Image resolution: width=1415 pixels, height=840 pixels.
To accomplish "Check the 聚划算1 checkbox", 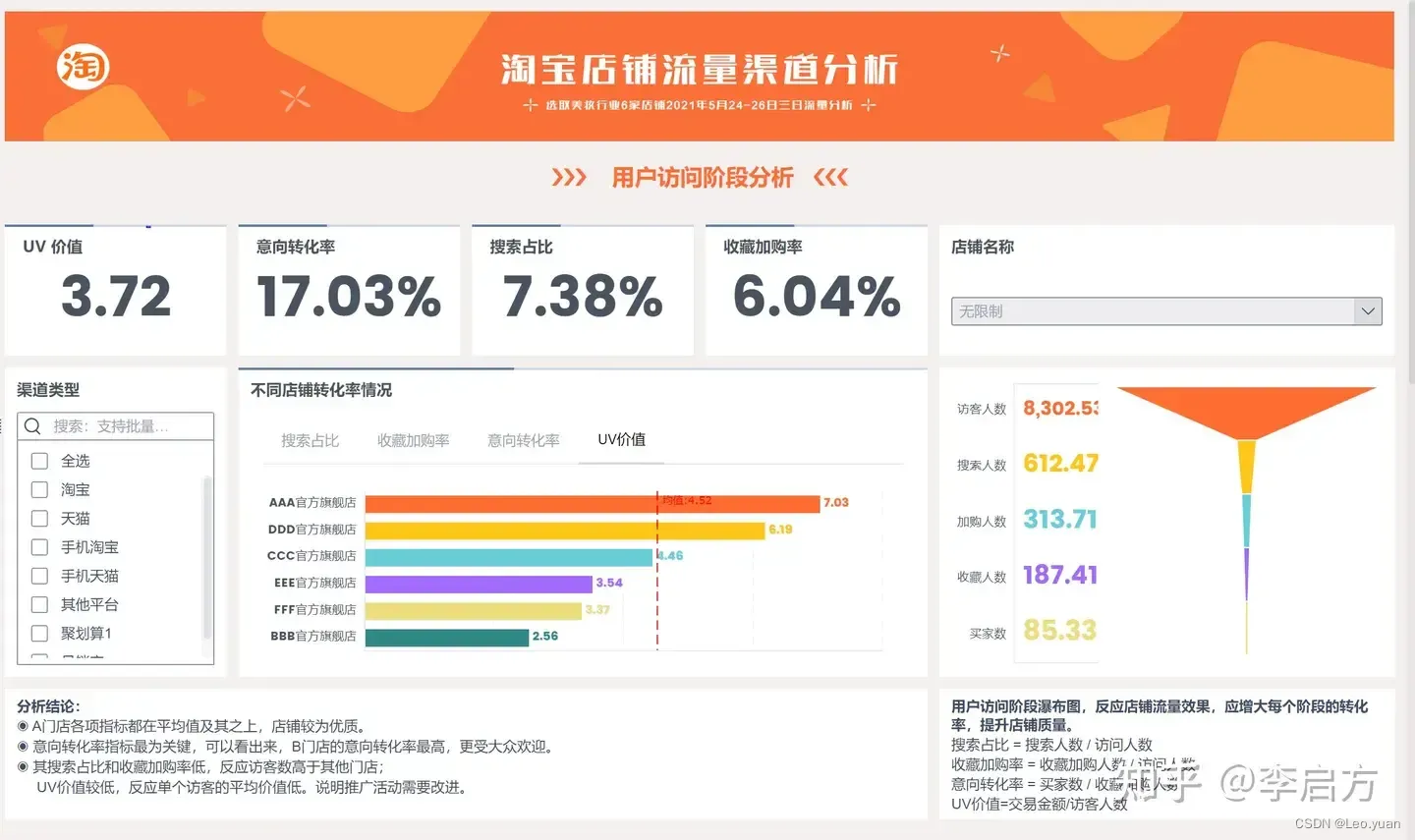I will pyautogui.click(x=39, y=633).
